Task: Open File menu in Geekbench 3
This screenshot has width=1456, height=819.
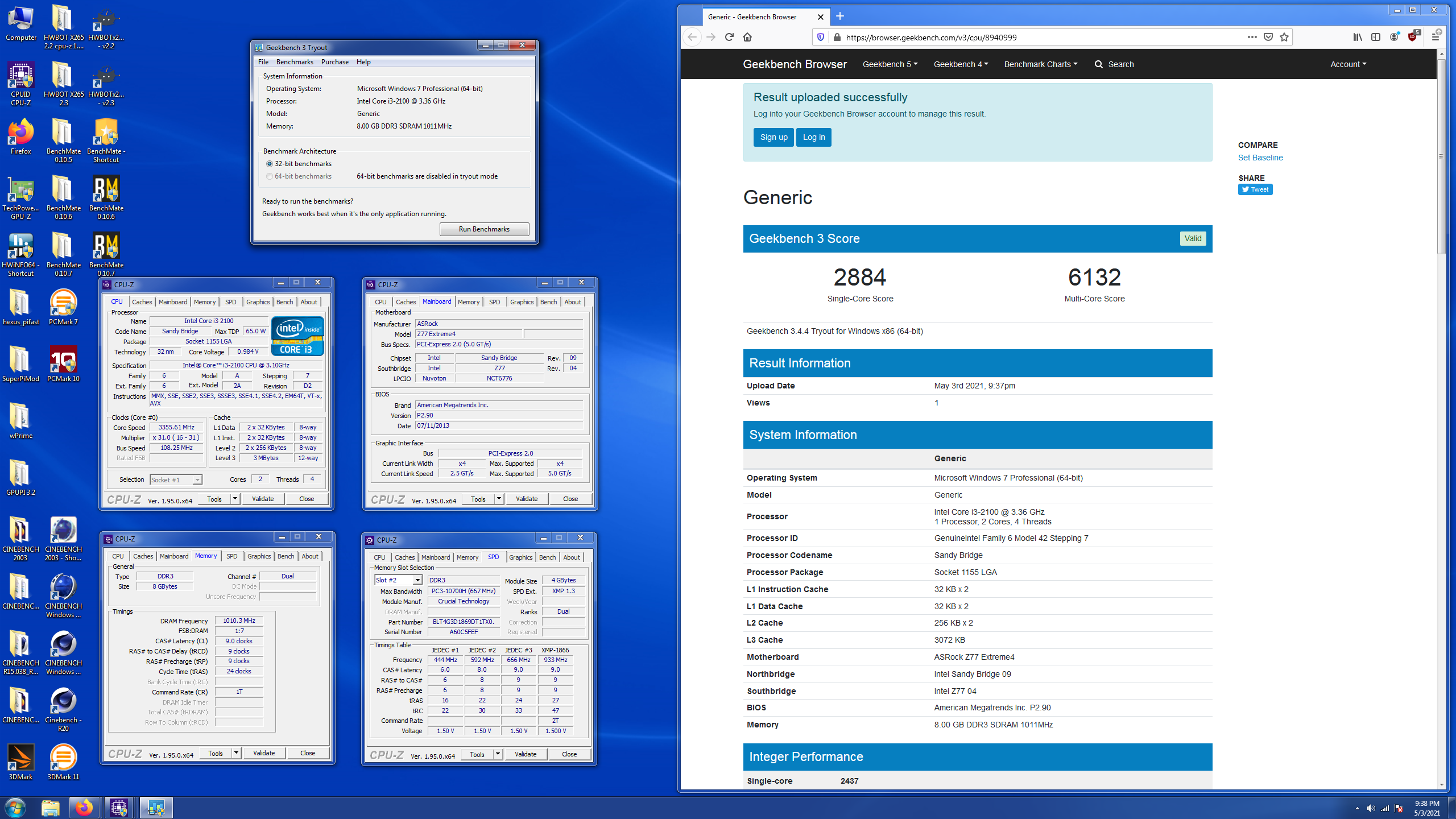Action: tap(263, 62)
